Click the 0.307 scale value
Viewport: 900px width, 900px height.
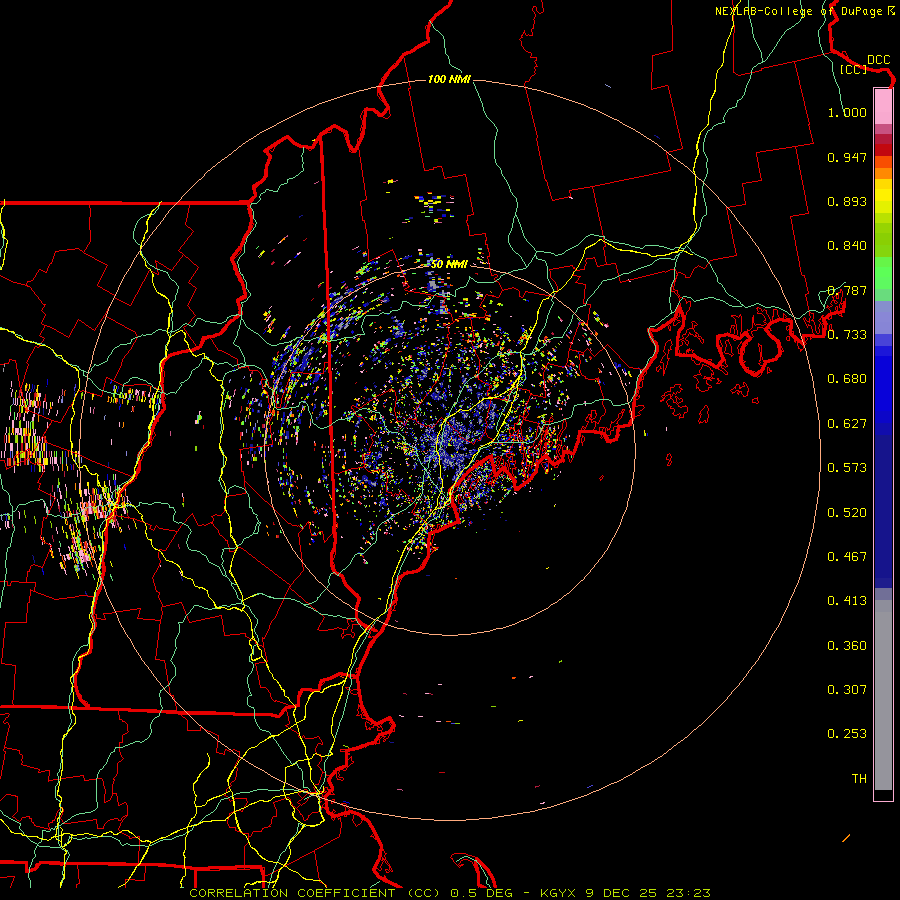click(847, 690)
